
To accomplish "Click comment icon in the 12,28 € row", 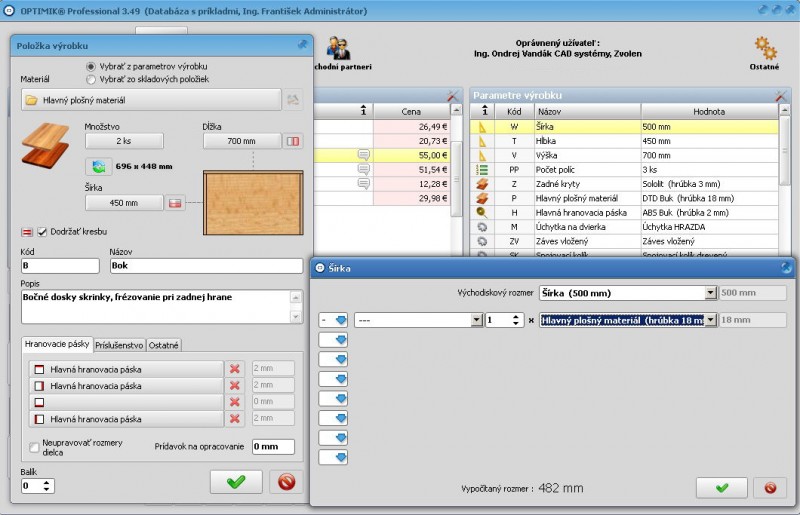I will [x=364, y=183].
